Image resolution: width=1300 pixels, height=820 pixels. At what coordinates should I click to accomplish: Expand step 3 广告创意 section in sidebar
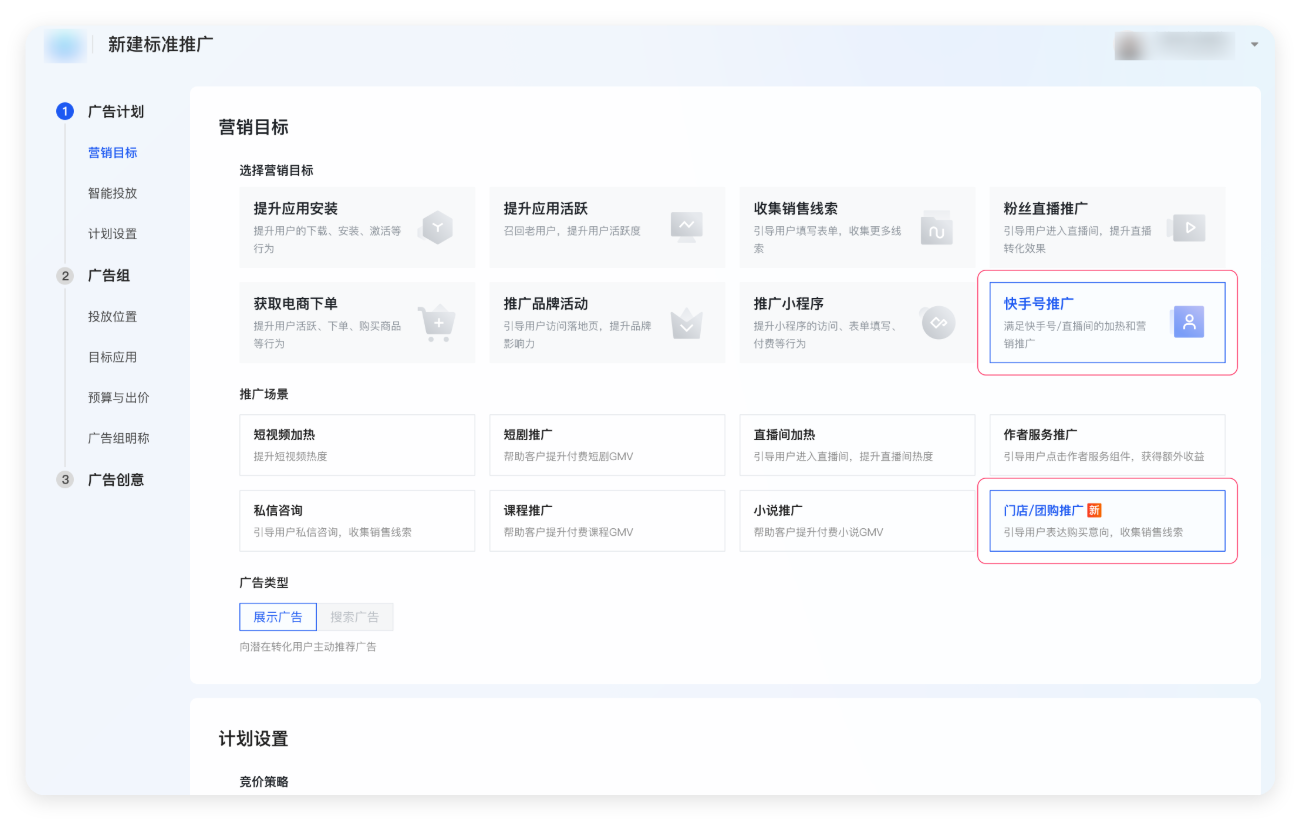(115, 480)
